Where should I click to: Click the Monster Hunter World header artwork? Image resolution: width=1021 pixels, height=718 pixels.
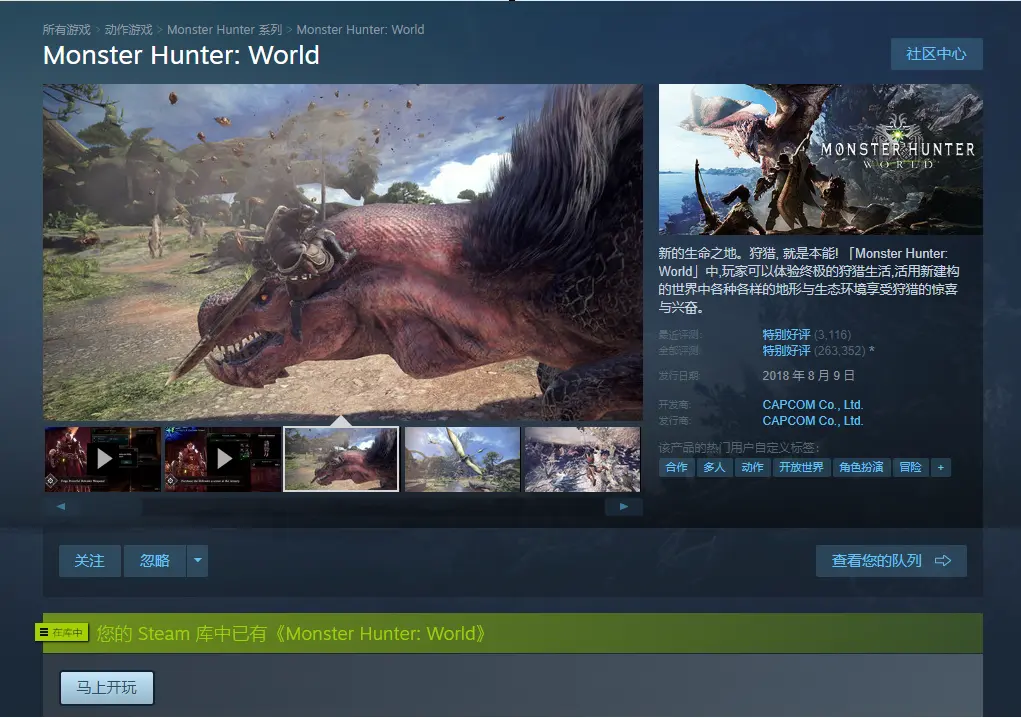click(x=820, y=159)
